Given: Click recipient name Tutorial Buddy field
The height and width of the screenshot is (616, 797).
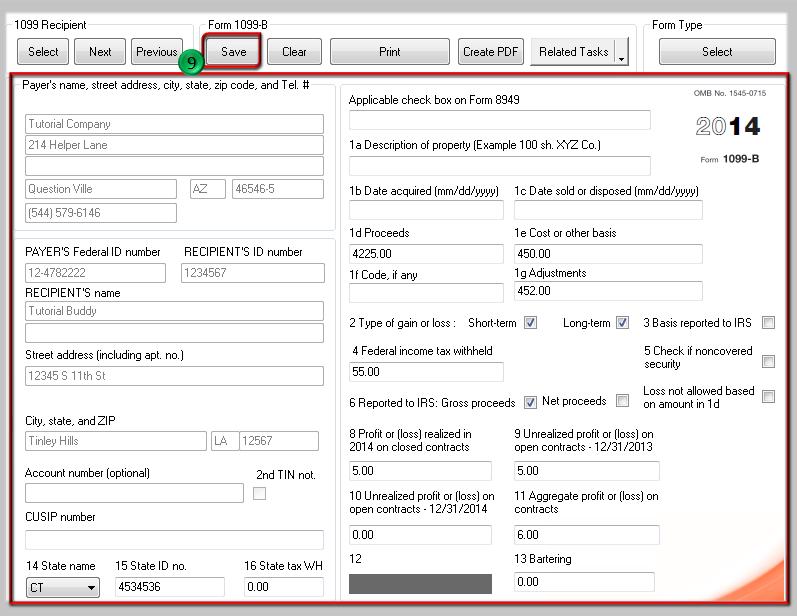Looking at the screenshot, I should (174, 311).
